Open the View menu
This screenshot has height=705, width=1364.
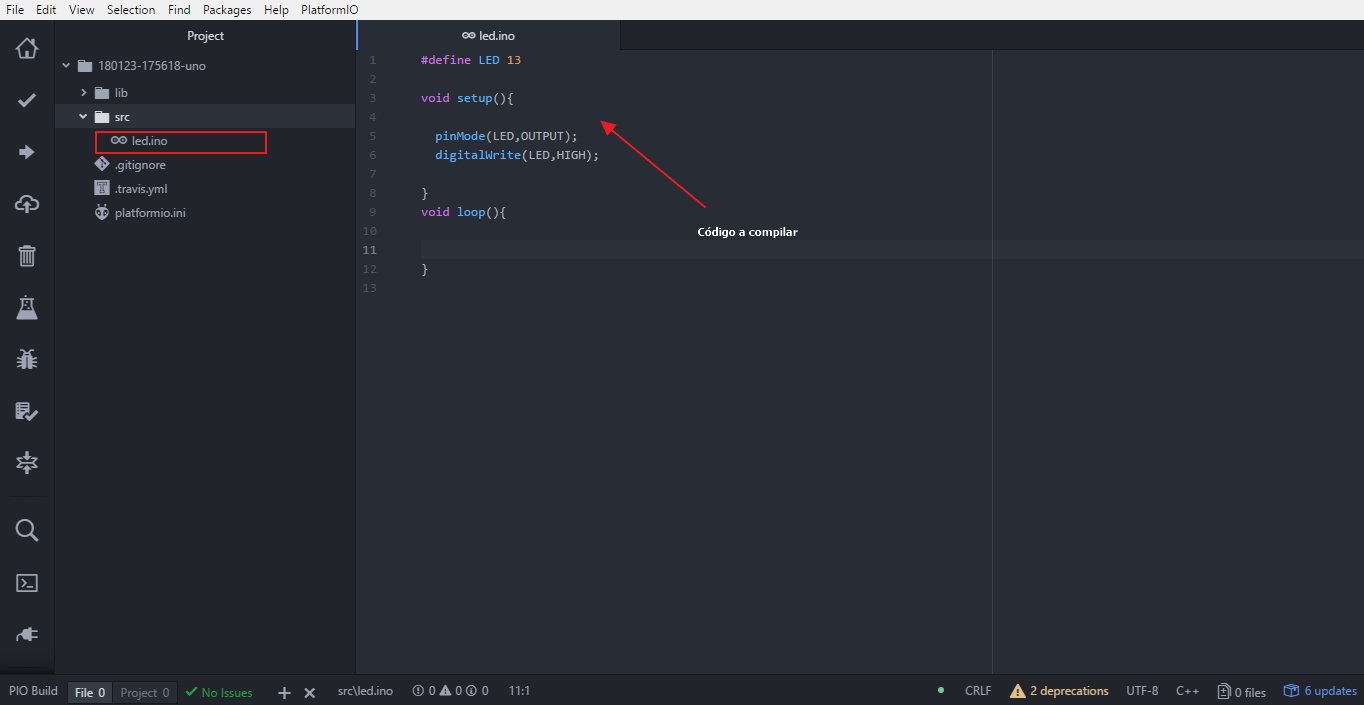pos(82,9)
